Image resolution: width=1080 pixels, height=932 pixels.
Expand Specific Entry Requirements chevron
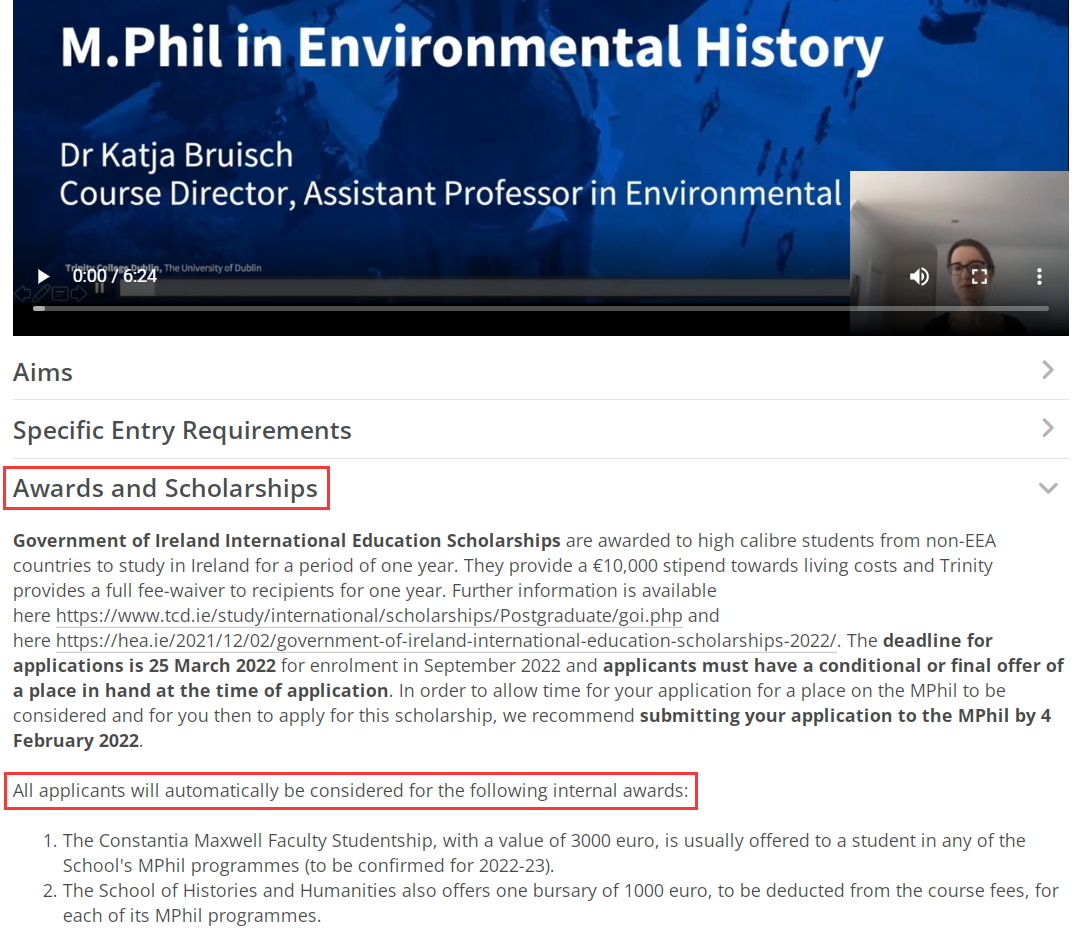pyautogui.click(x=1047, y=429)
